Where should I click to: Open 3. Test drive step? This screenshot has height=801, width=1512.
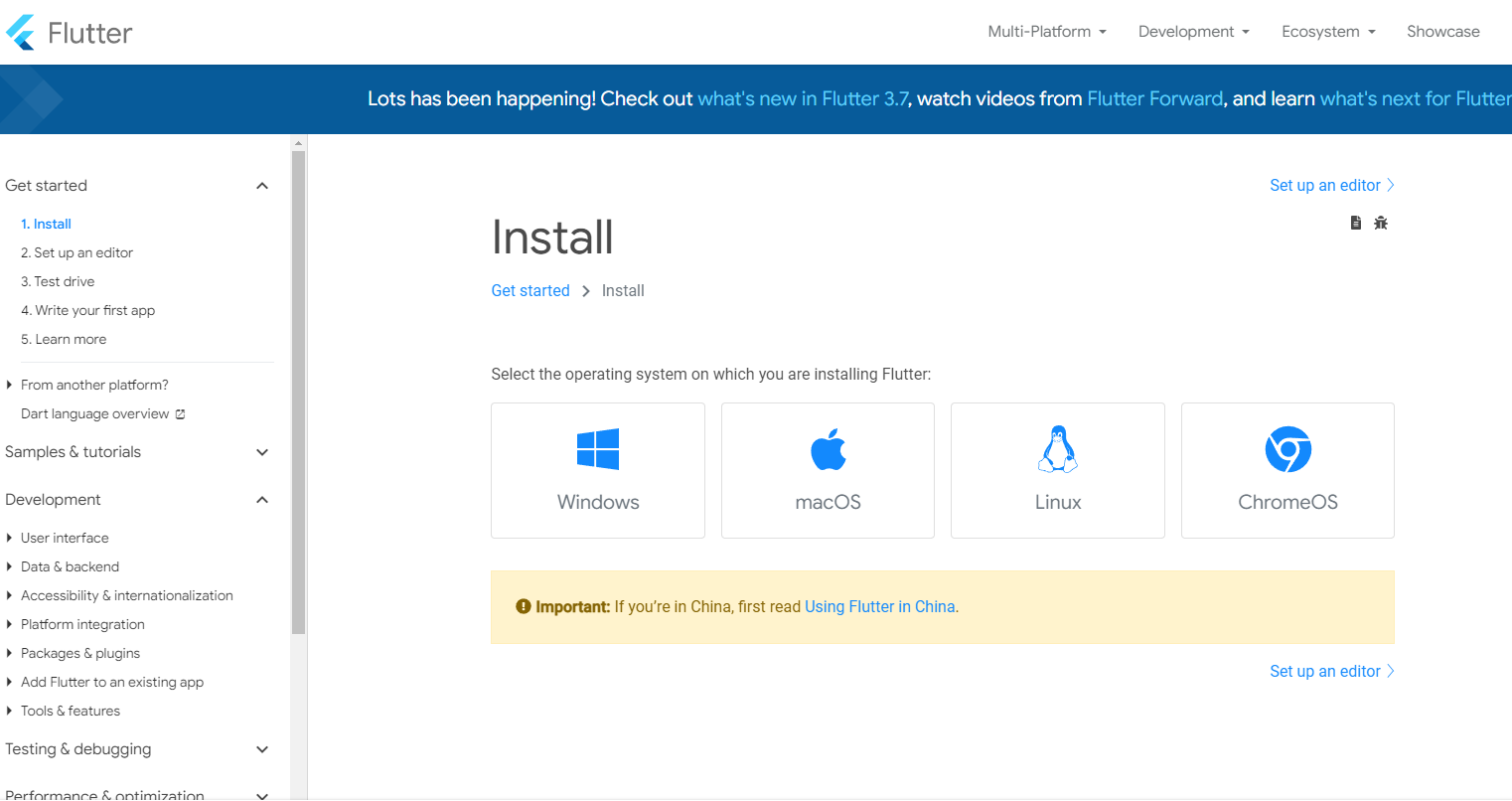pos(58,281)
